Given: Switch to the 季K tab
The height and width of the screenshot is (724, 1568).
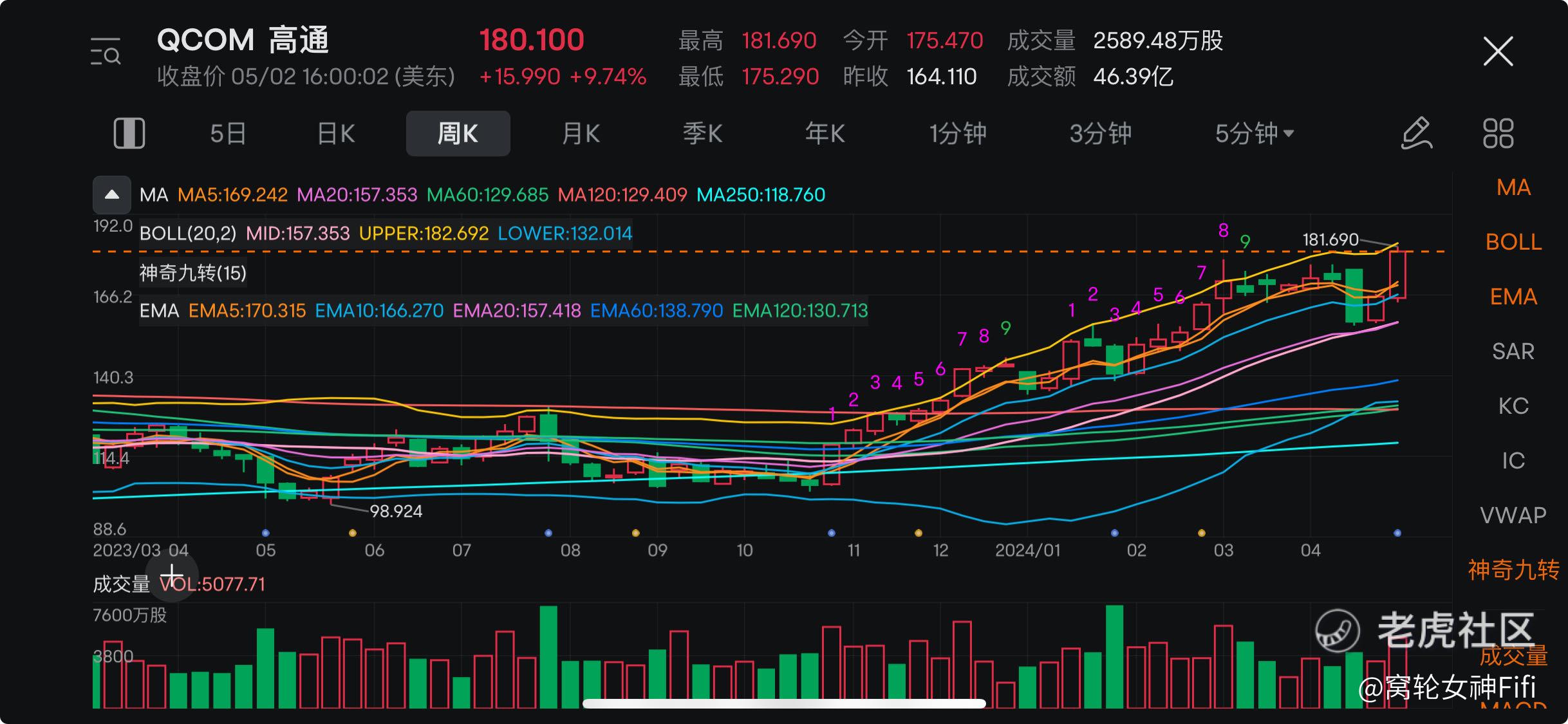Looking at the screenshot, I should coord(702,134).
